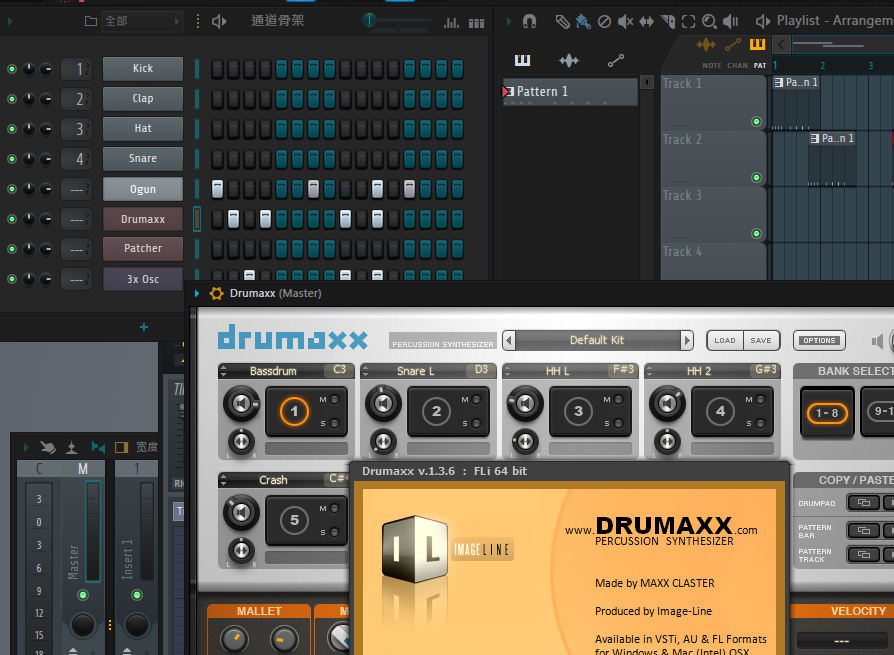This screenshot has height=655, width=894.
Task: Open the 全部 channel group filter dropdown
Action: pyautogui.click(x=141, y=22)
